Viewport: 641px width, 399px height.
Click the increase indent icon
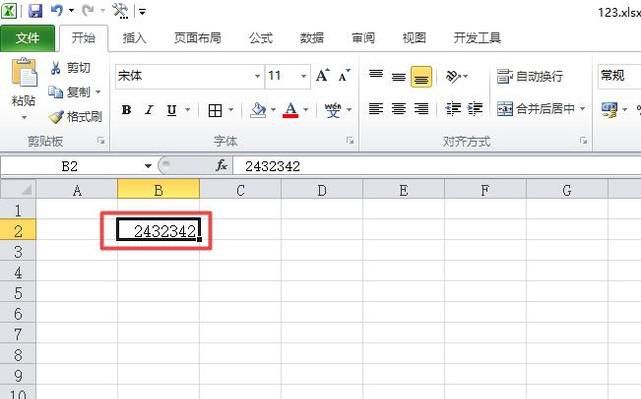[x=475, y=109]
